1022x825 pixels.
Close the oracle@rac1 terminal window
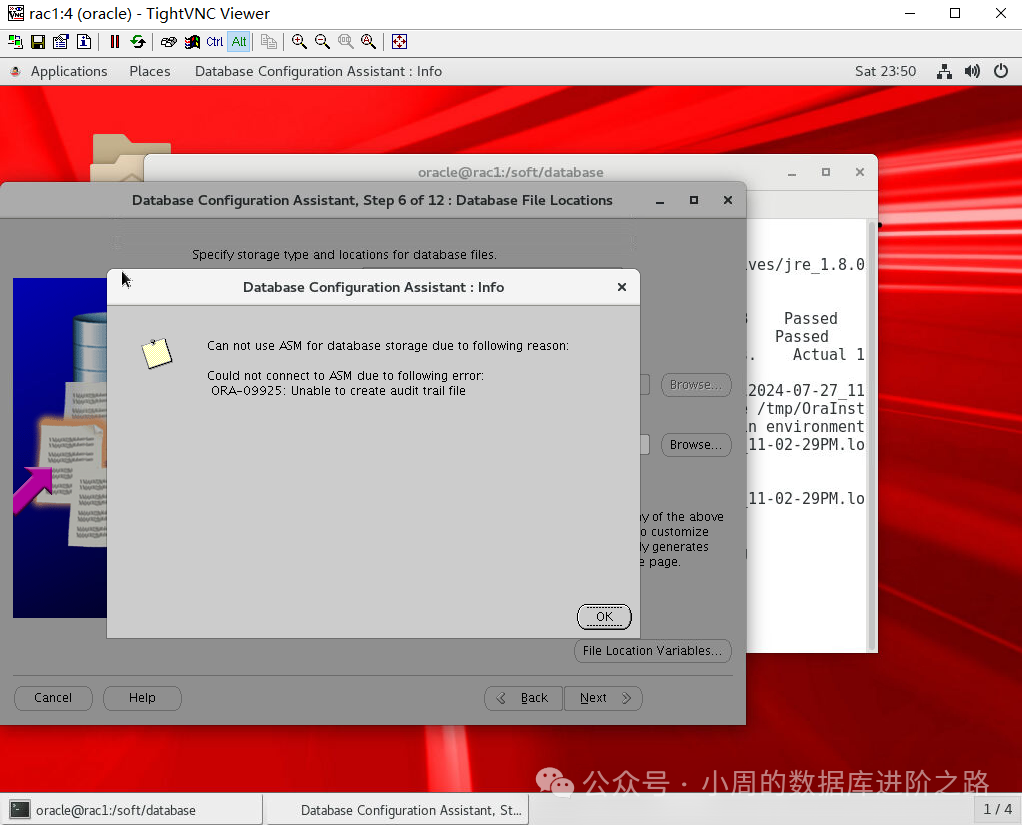click(x=860, y=172)
